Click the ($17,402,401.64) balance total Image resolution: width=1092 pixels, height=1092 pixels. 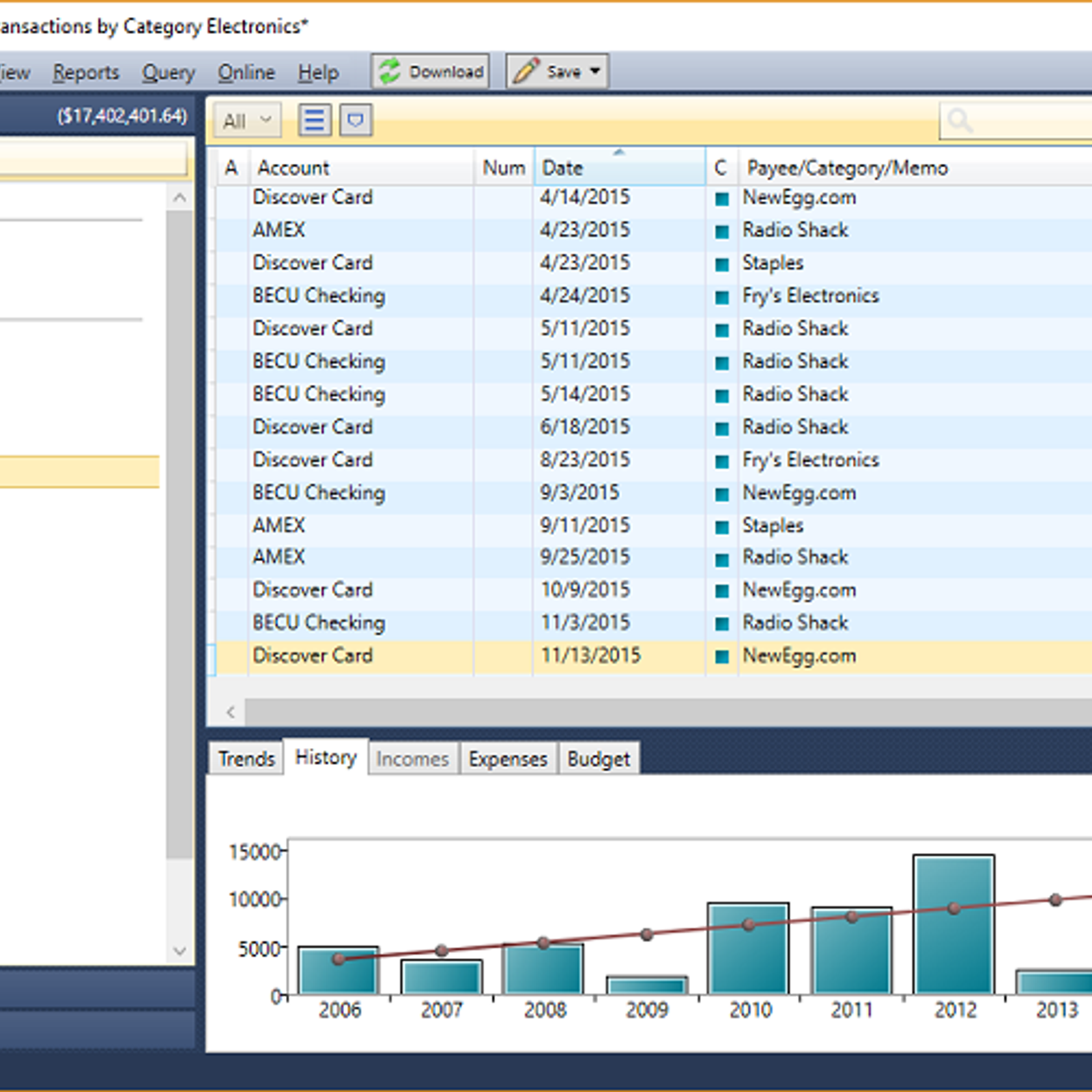[122, 116]
